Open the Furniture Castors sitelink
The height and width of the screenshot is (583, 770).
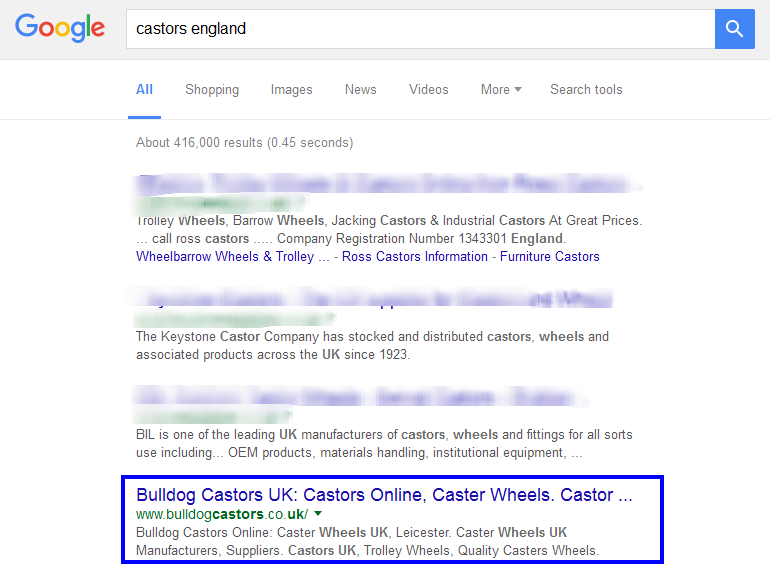[550, 256]
